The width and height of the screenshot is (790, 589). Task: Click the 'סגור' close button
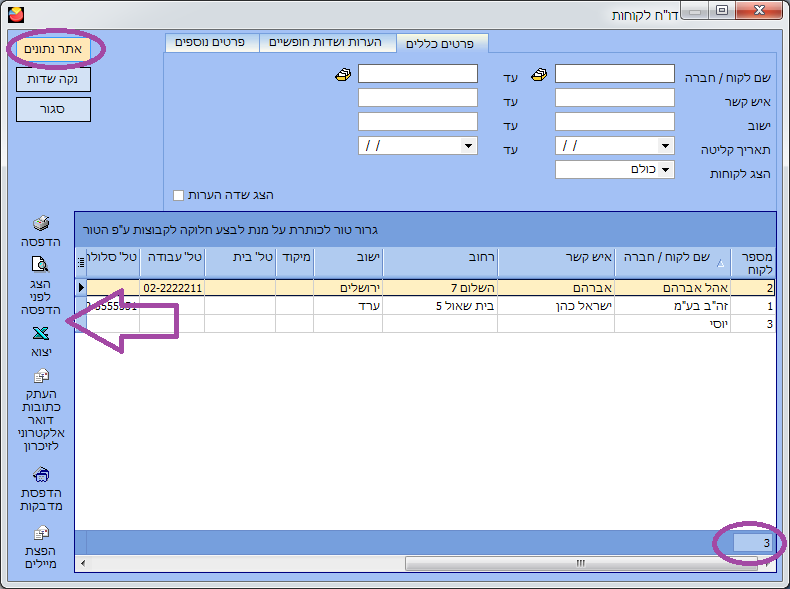point(53,109)
